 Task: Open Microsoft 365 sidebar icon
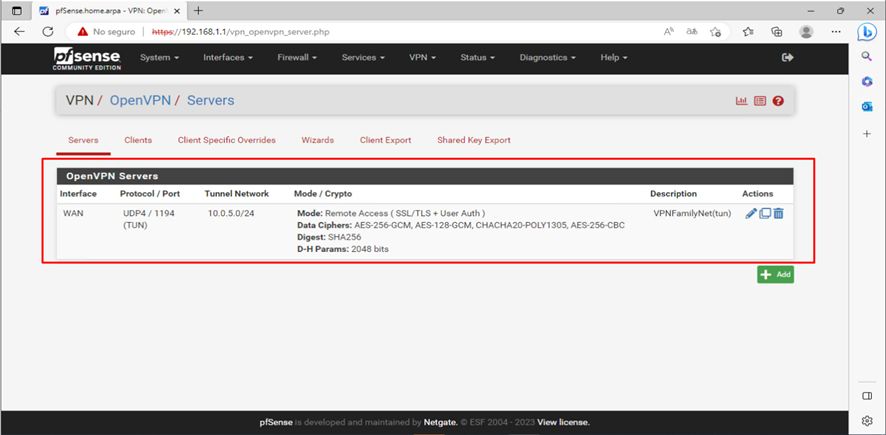coord(867,82)
